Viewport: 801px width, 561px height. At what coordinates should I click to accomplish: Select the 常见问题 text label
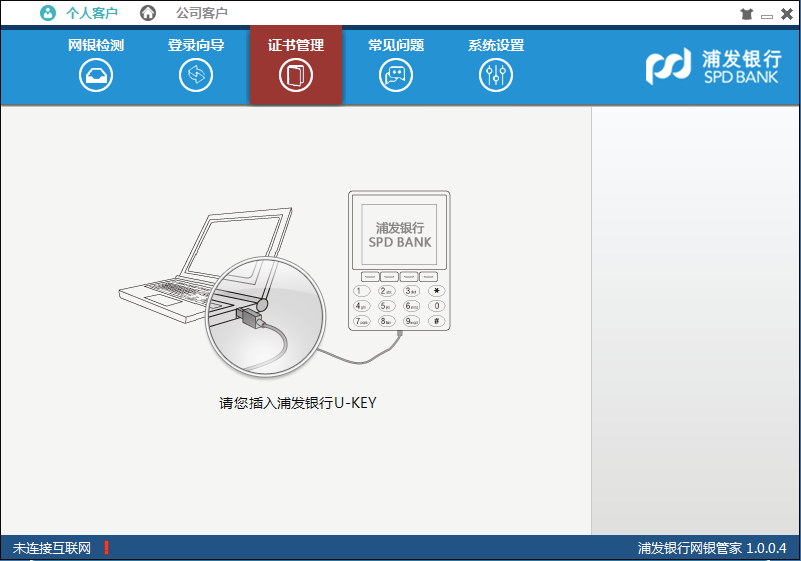click(396, 45)
